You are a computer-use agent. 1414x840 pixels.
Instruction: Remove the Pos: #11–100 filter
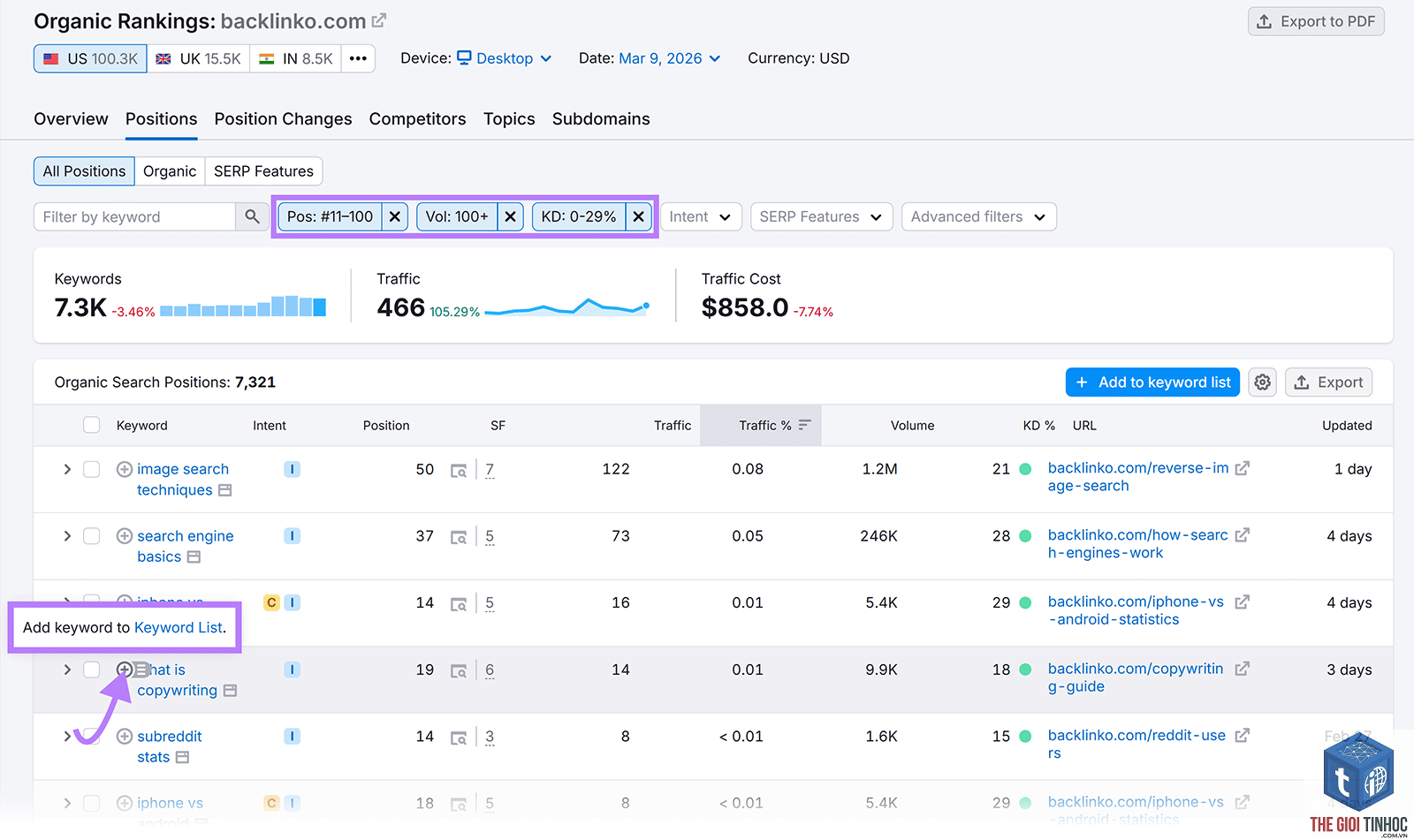pos(395,216)
